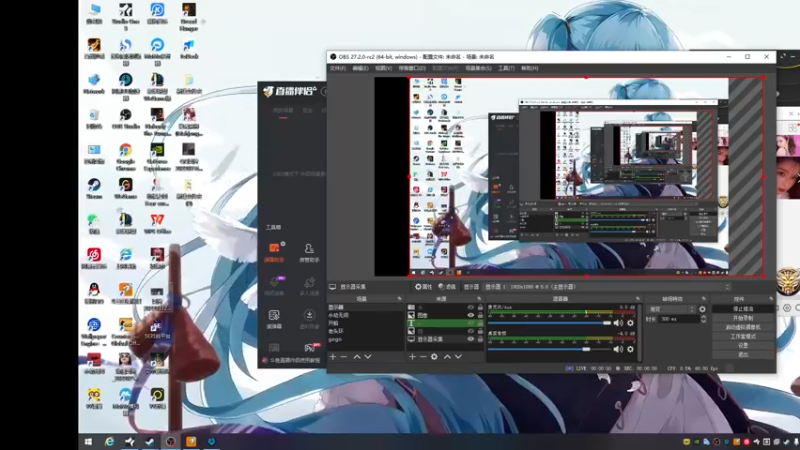Viewport: 800px width, 450px height.
Task: Move the selected scene down
Action: coord(367,357)
